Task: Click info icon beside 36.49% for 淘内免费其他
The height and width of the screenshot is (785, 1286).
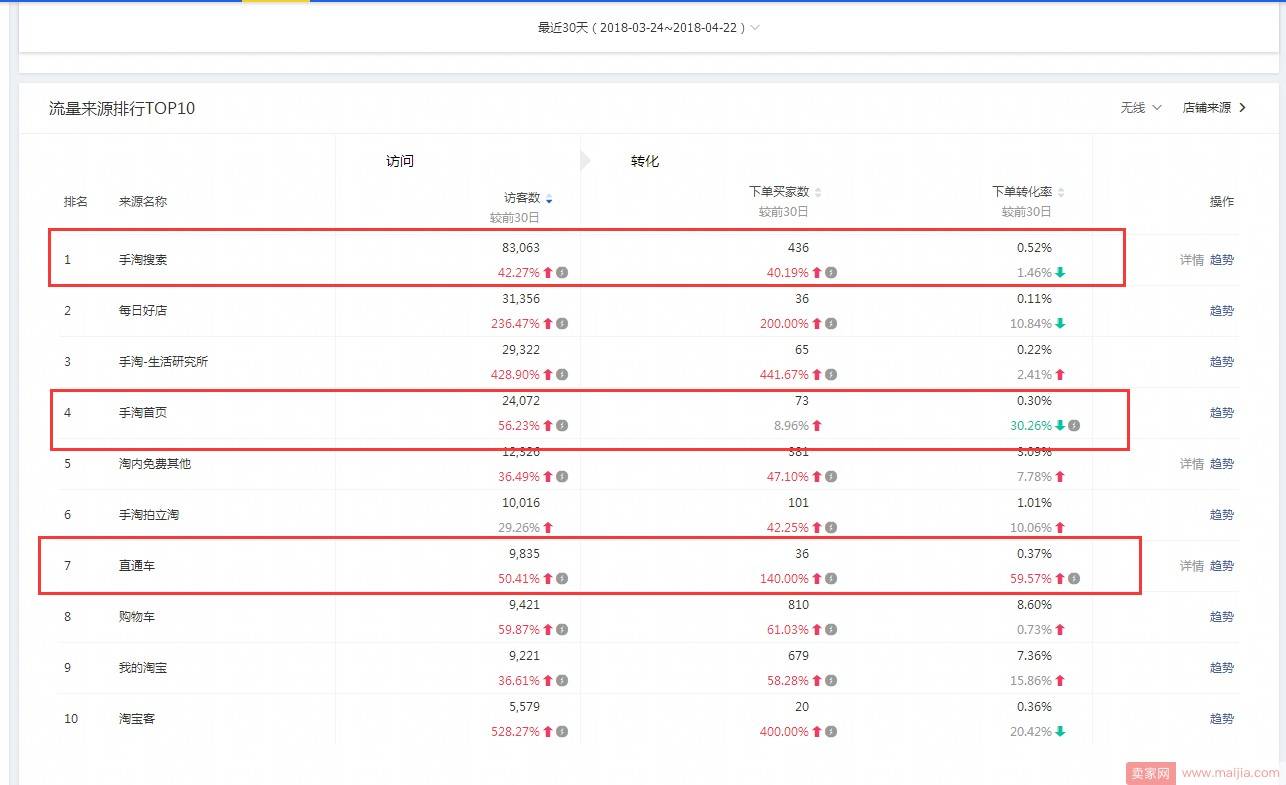Action: tap(563, 477)
